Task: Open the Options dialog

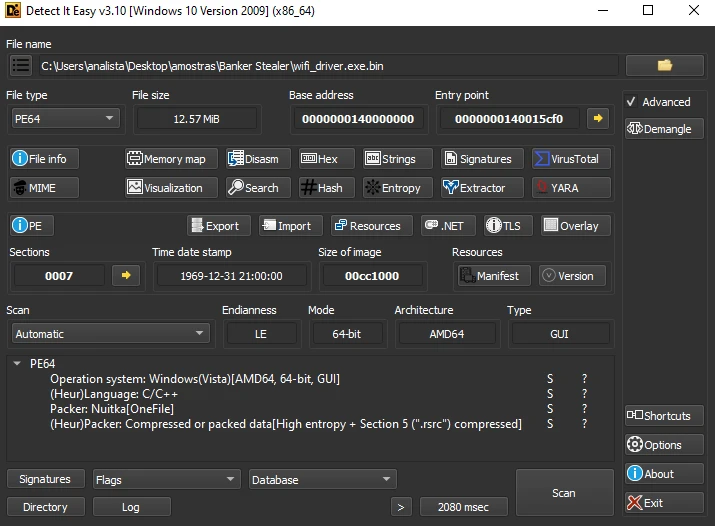Action: click(664, 445)
